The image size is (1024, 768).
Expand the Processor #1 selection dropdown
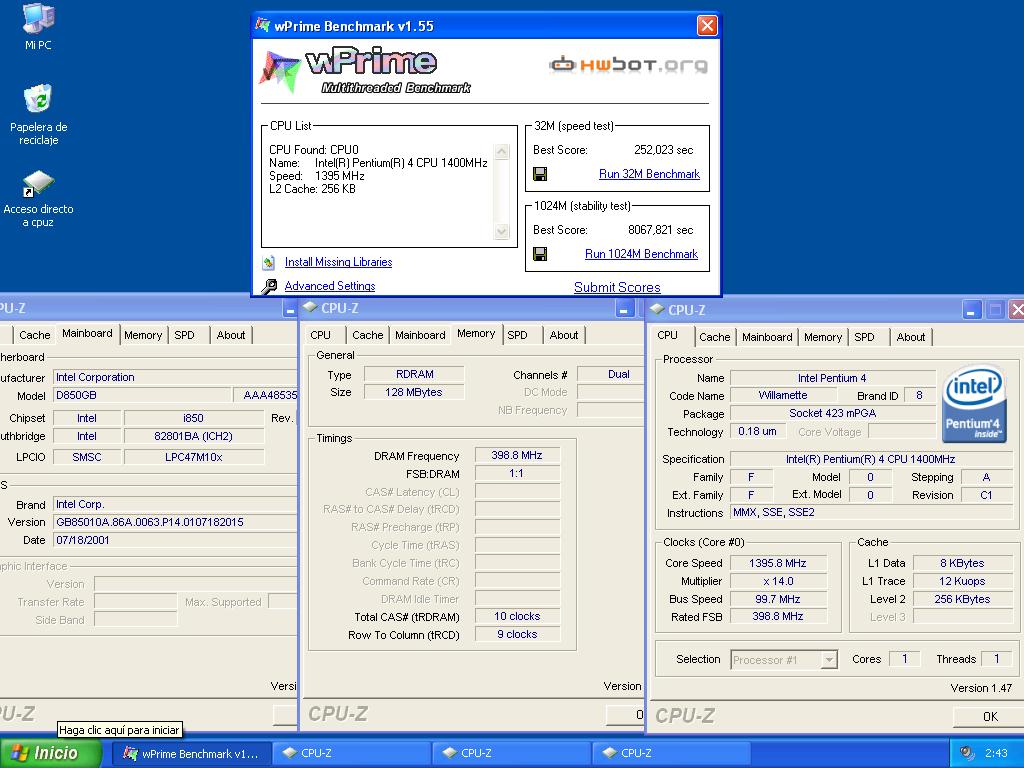click(829, 660)
